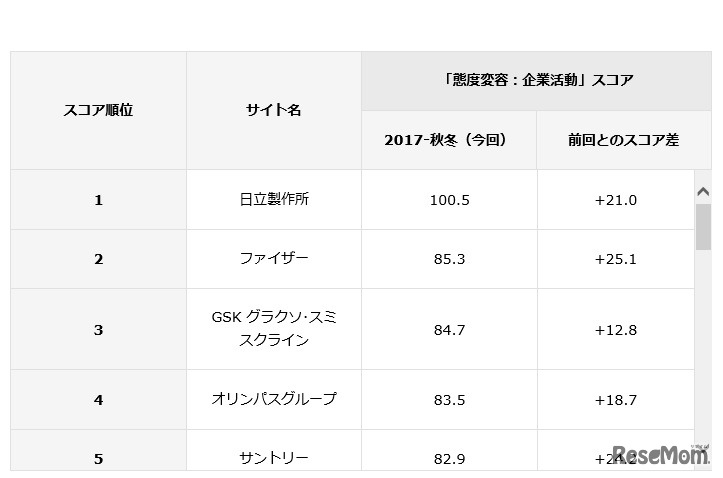Click the GSK グラクソ･スミスクライン entry
723x478 pixels.
(273, 329)
